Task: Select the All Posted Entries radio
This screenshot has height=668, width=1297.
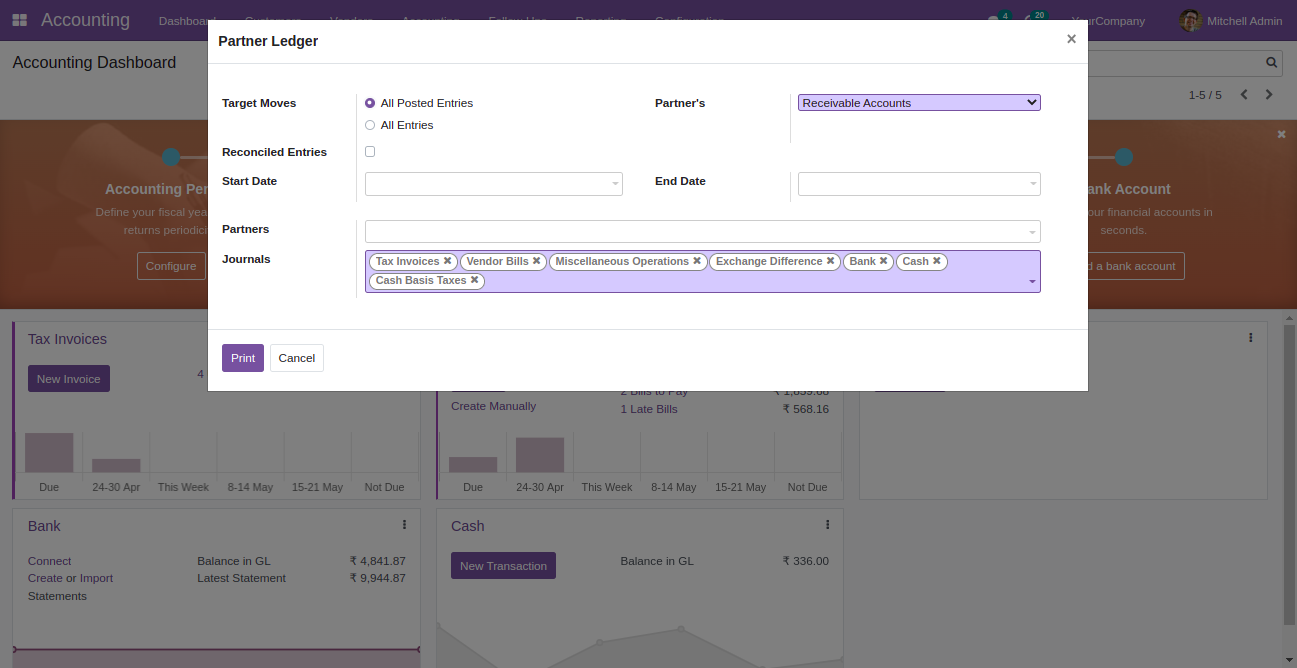Action: [x=370, y=103]
